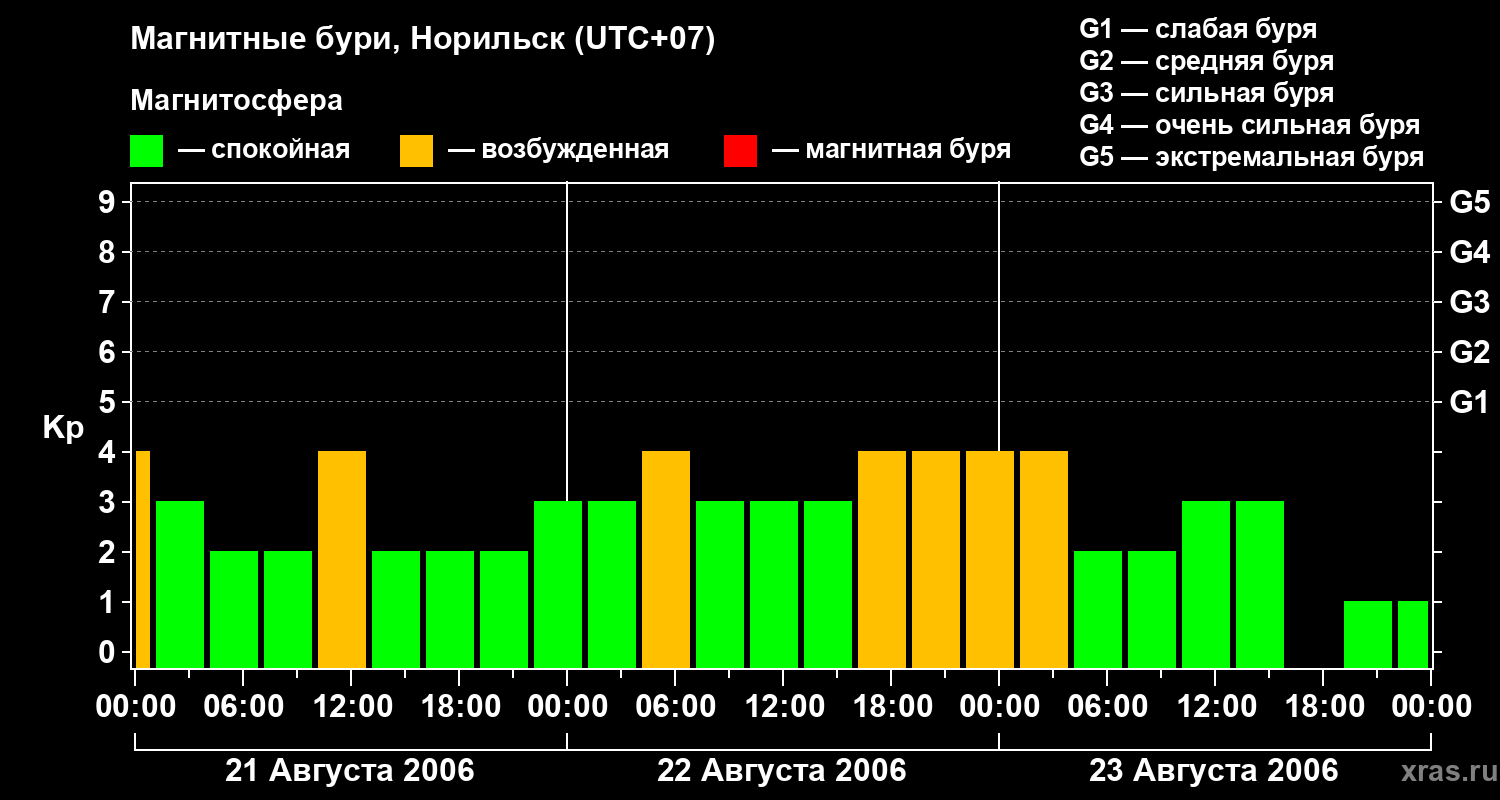The image size is (1500, 800).
Task: Click the '— магнитная буря' legend label
Action: pyautogui.click(x=891, y=150)
